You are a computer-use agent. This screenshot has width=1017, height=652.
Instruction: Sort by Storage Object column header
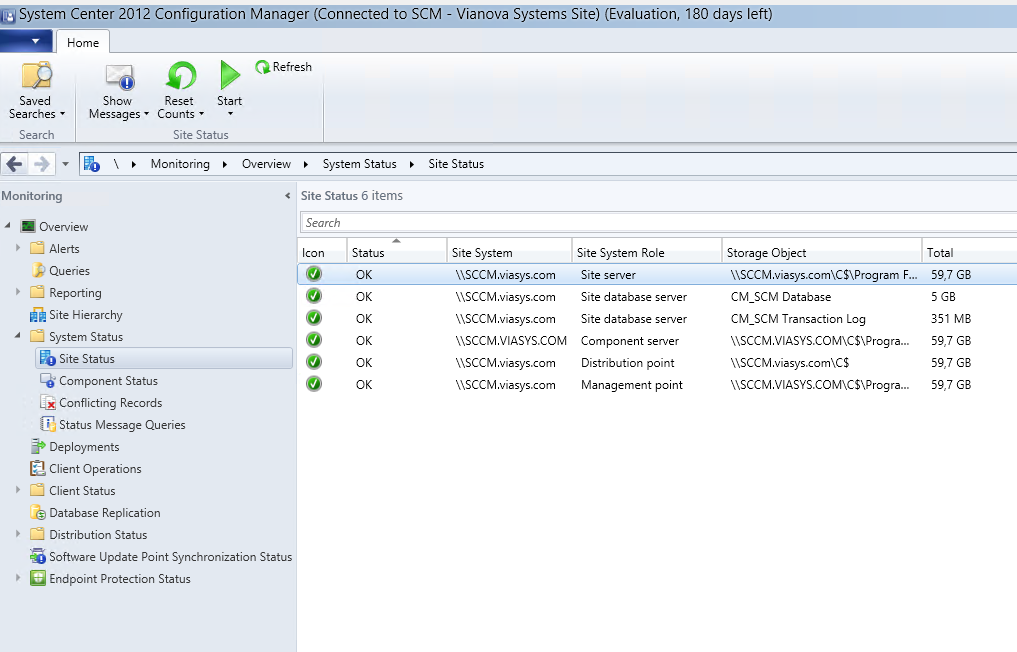821,252
